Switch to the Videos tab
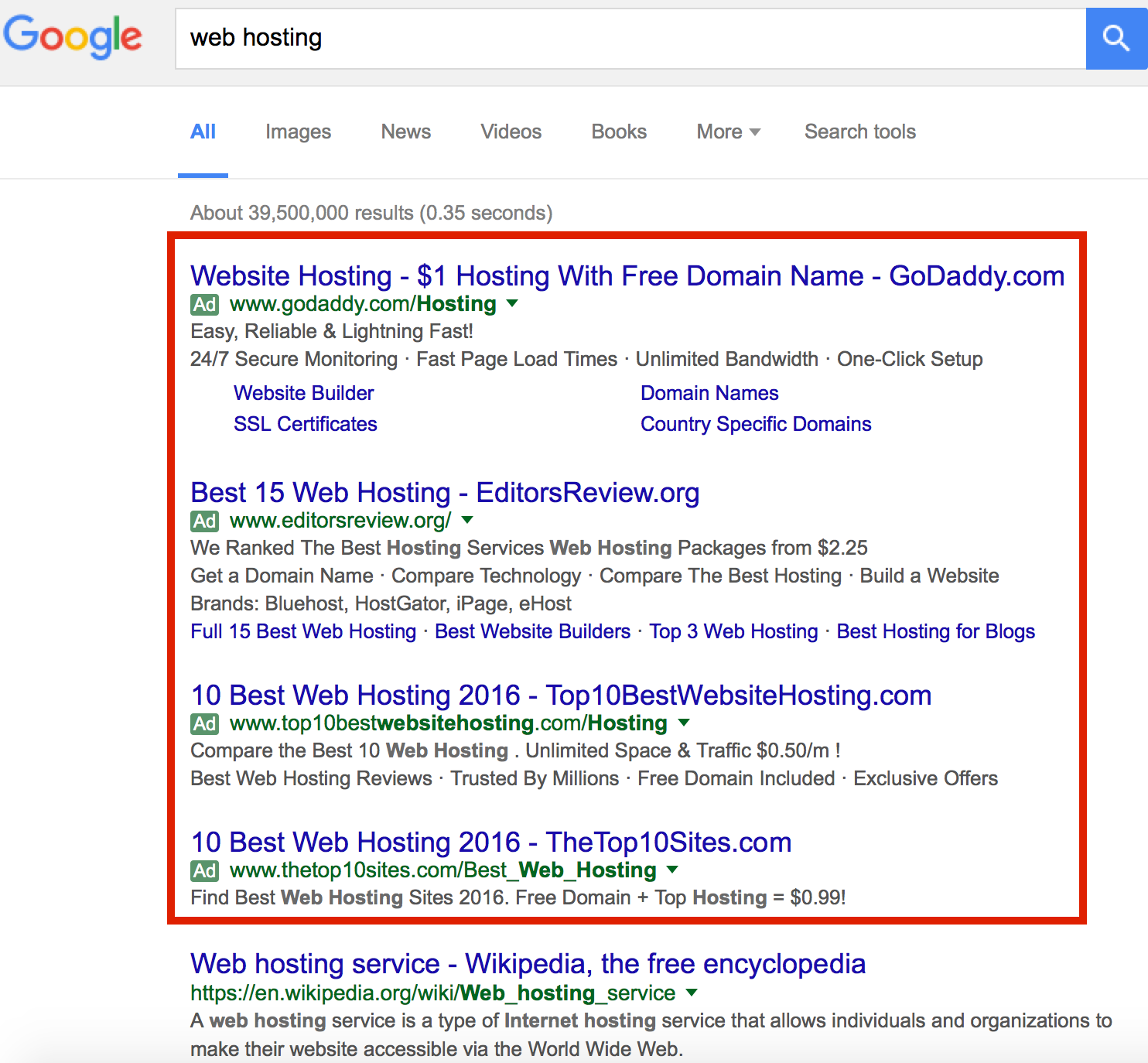1148x1063 pixels. click(511, 132)
